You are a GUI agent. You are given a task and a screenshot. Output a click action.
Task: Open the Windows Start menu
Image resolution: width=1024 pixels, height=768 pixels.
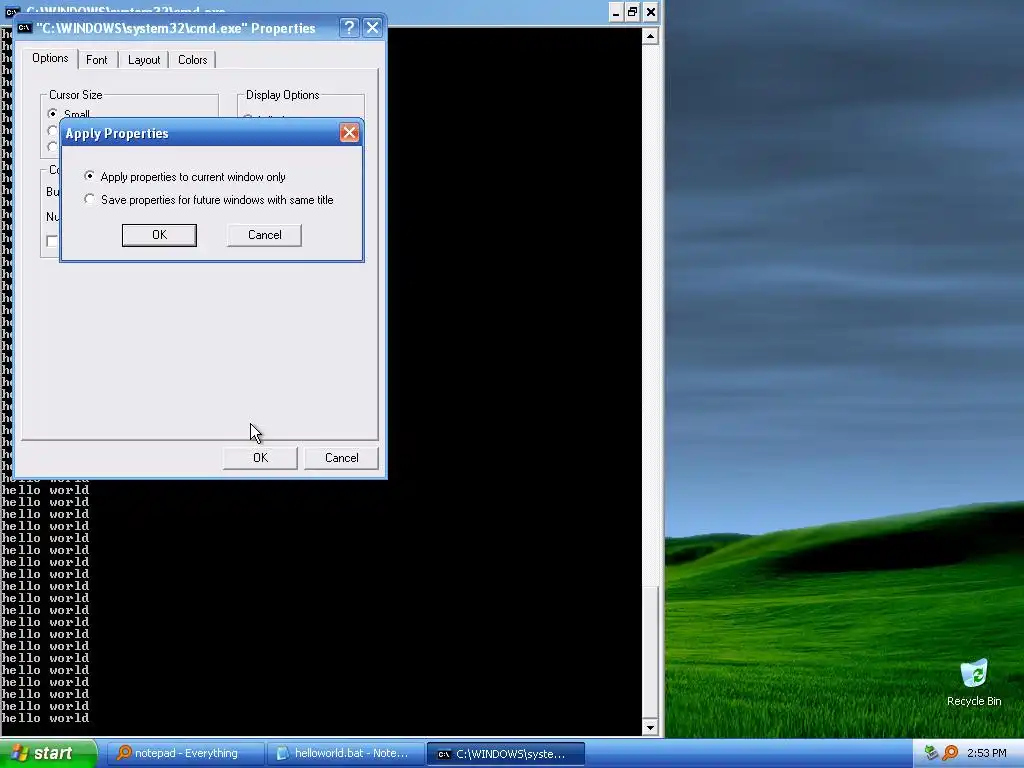click(x=48, y=753)
